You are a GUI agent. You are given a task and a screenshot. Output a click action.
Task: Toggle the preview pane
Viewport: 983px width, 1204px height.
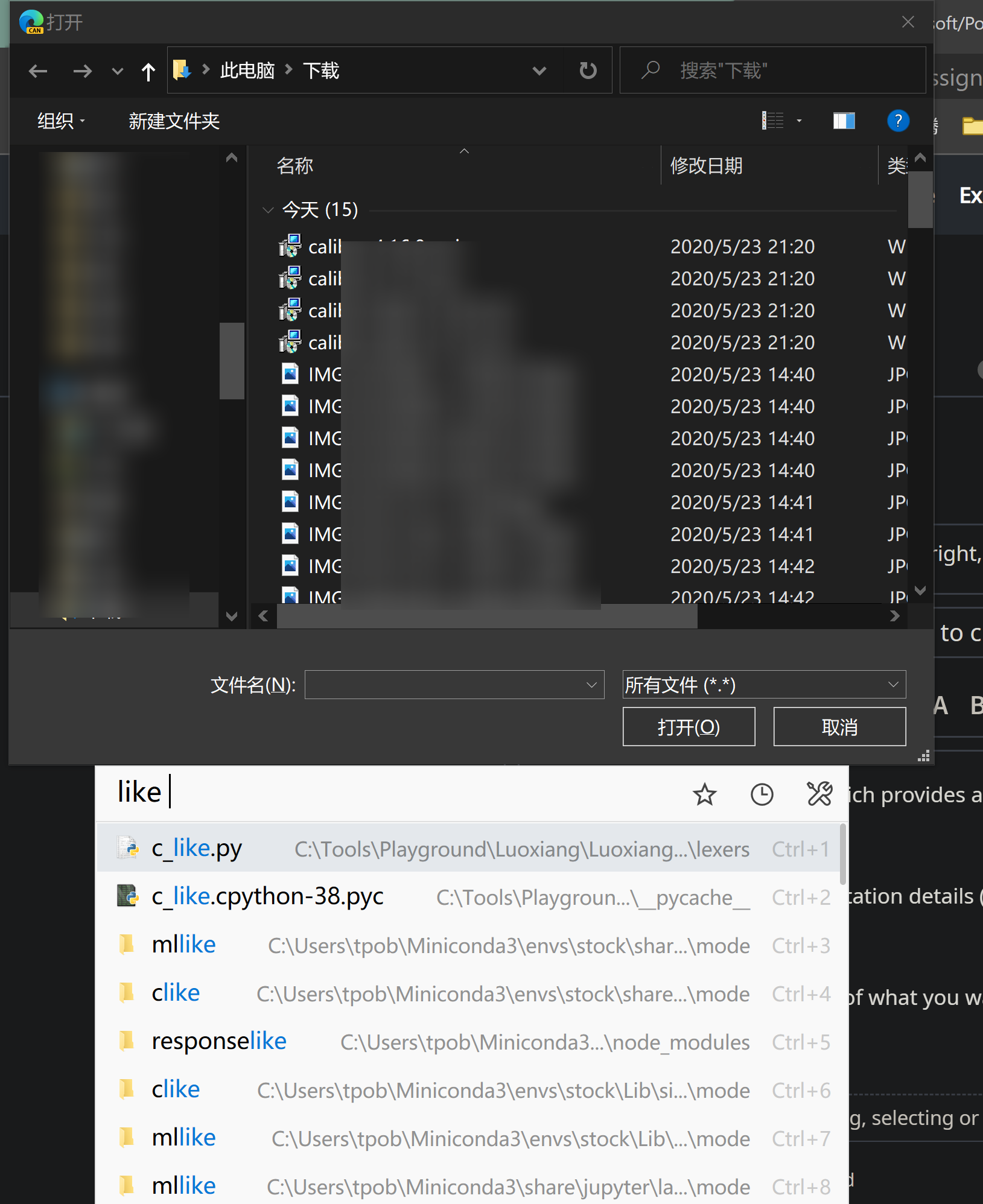click(844, 121)
